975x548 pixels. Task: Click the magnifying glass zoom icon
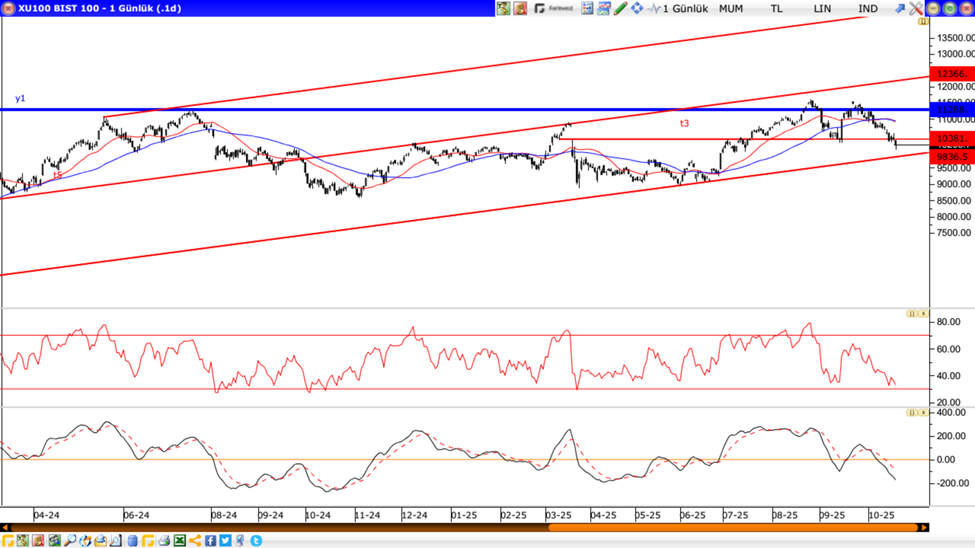[70, 541]
